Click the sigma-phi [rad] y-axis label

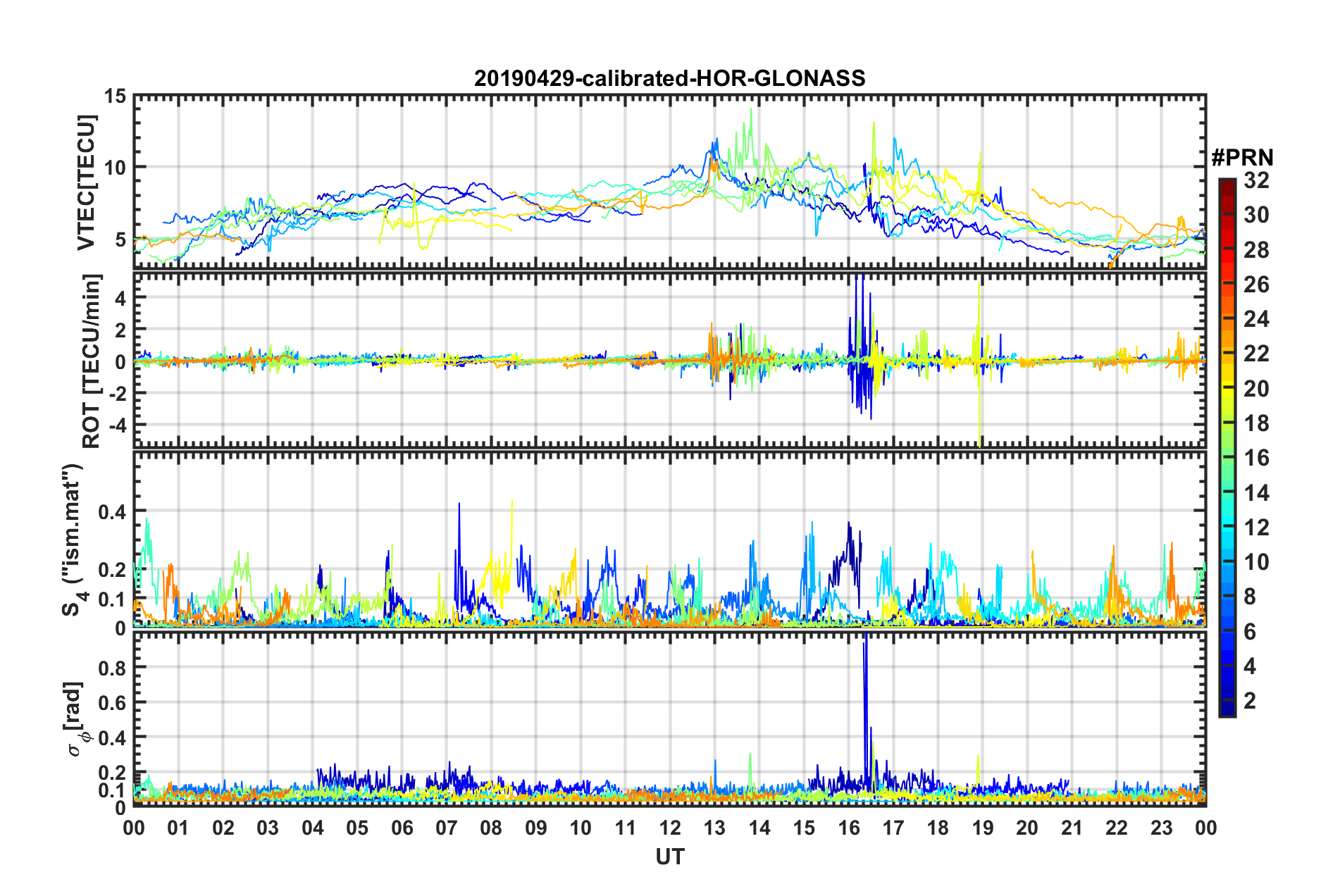pyautogui.click(x=77, y=719)
